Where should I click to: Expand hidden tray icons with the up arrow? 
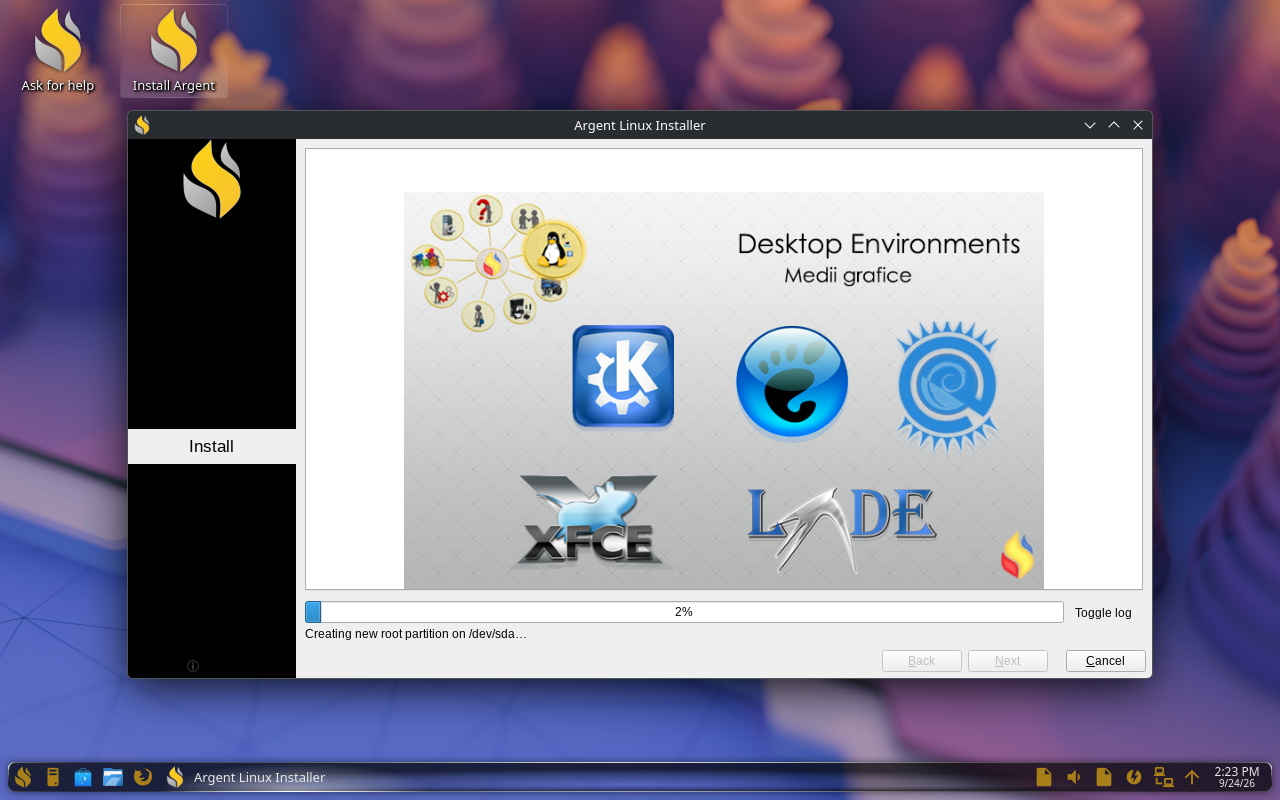pos(1192,777)
